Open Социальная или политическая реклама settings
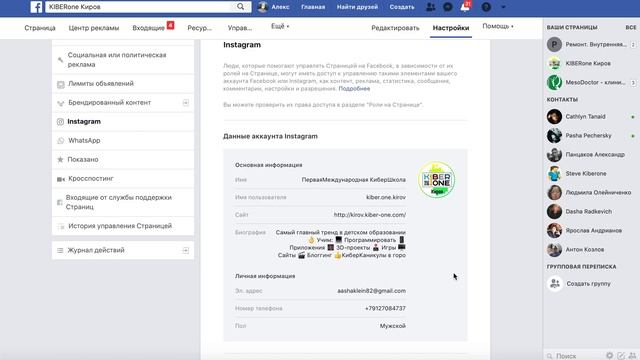 (x=123, y=60)
